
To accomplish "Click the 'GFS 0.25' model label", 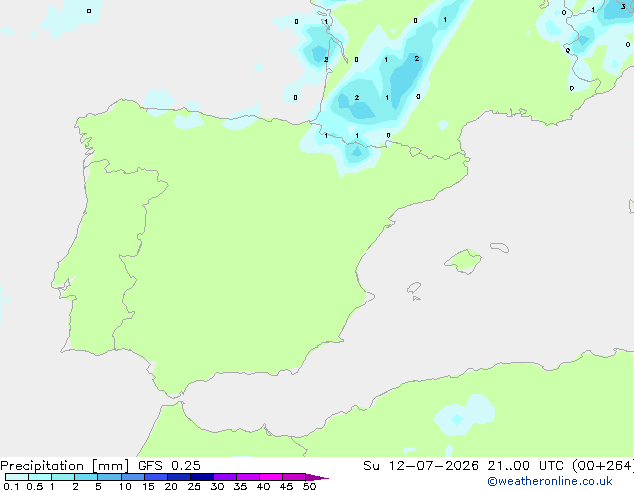I will click(169, 466).
